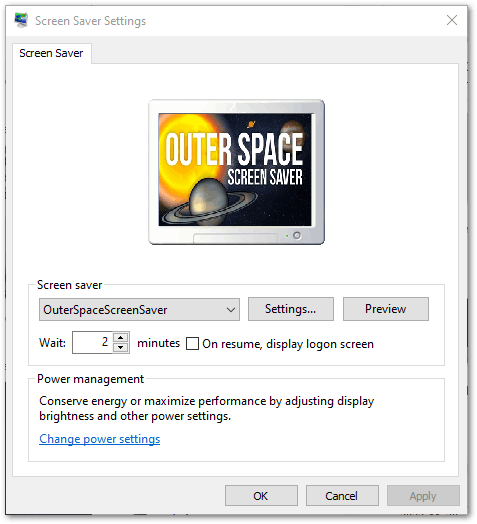Click the Cancel button
Image resolution: width=477 pixels, height=524 pixels.
point(342,496)
